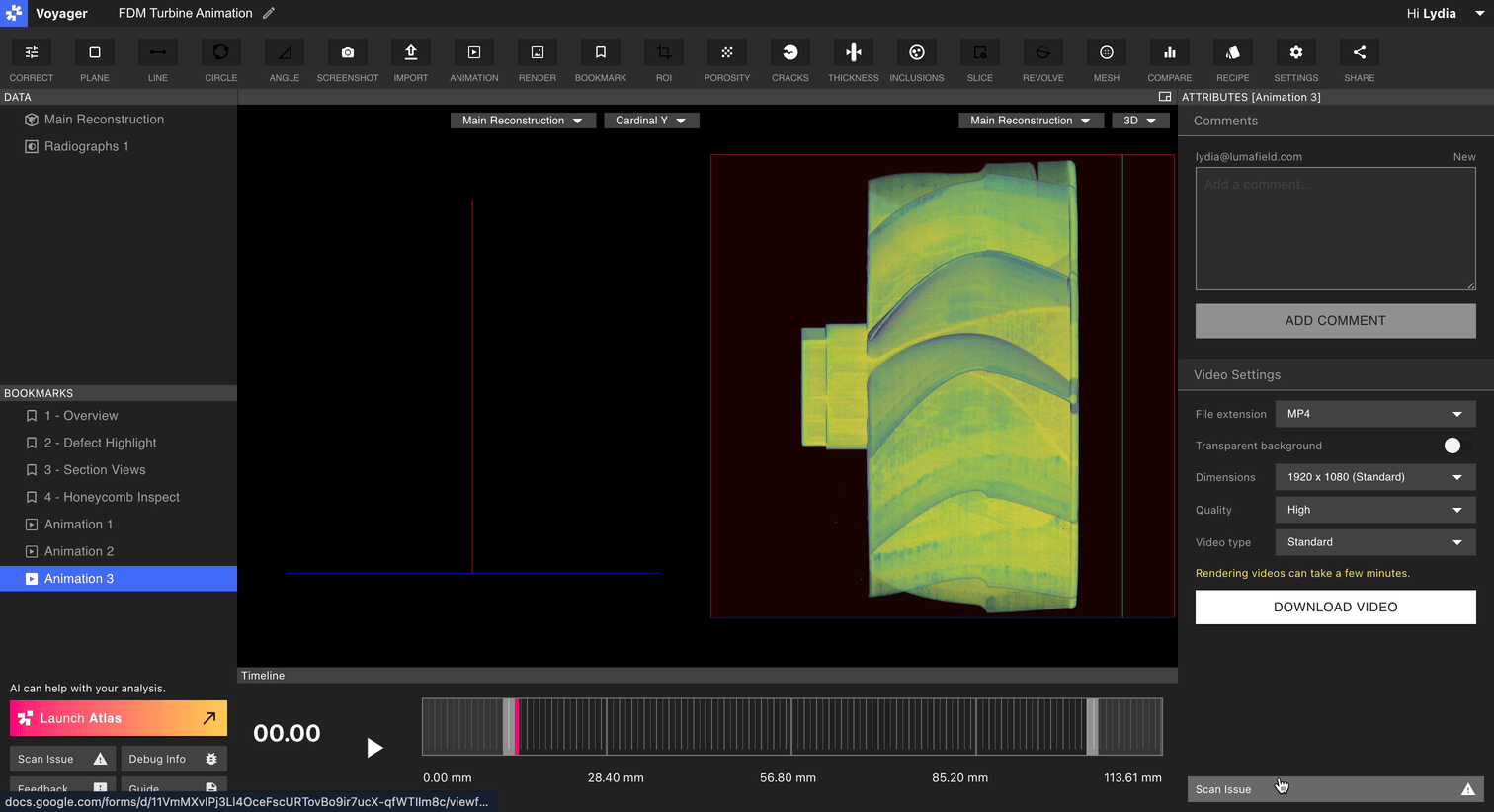Open bookmark 2 - Defect Highlight

pos(100,443)
